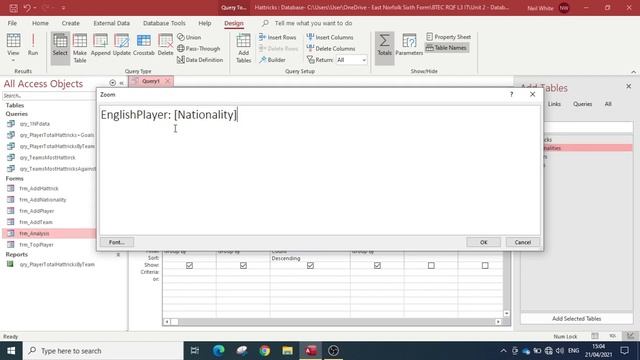
Task: Toggle Table Names display
Action: point(447,48)
